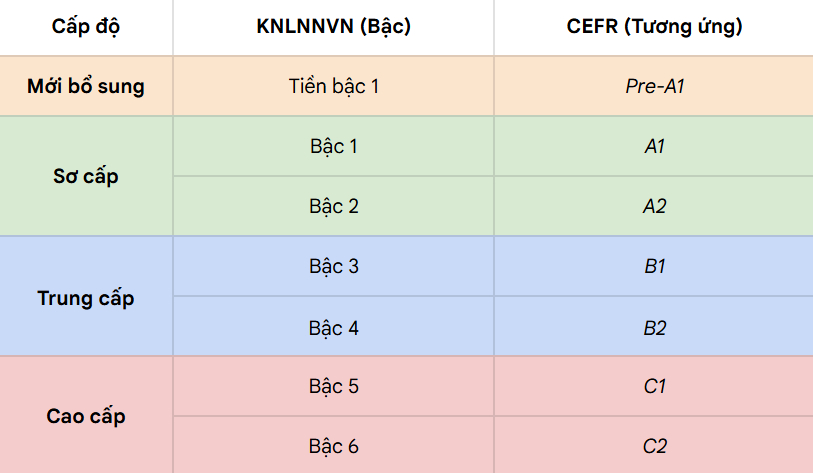Select the "B2" CEFR cell
Image resolution: width=813 pixels, height=473 pixels.
click(x=654, y=328)
